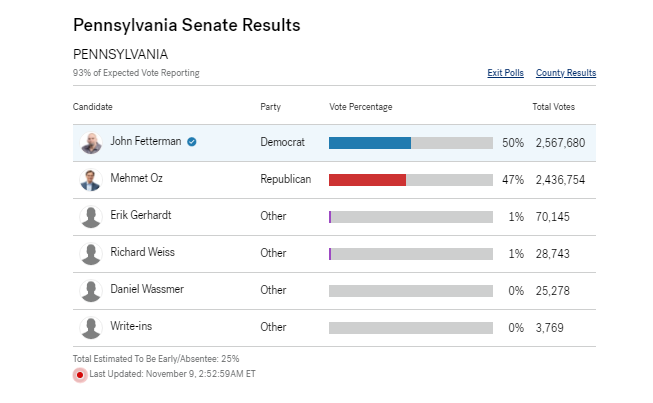Click Mehmet Oz's profile photo
This screenshot has height=403, width=653.
tap(91, 180)
